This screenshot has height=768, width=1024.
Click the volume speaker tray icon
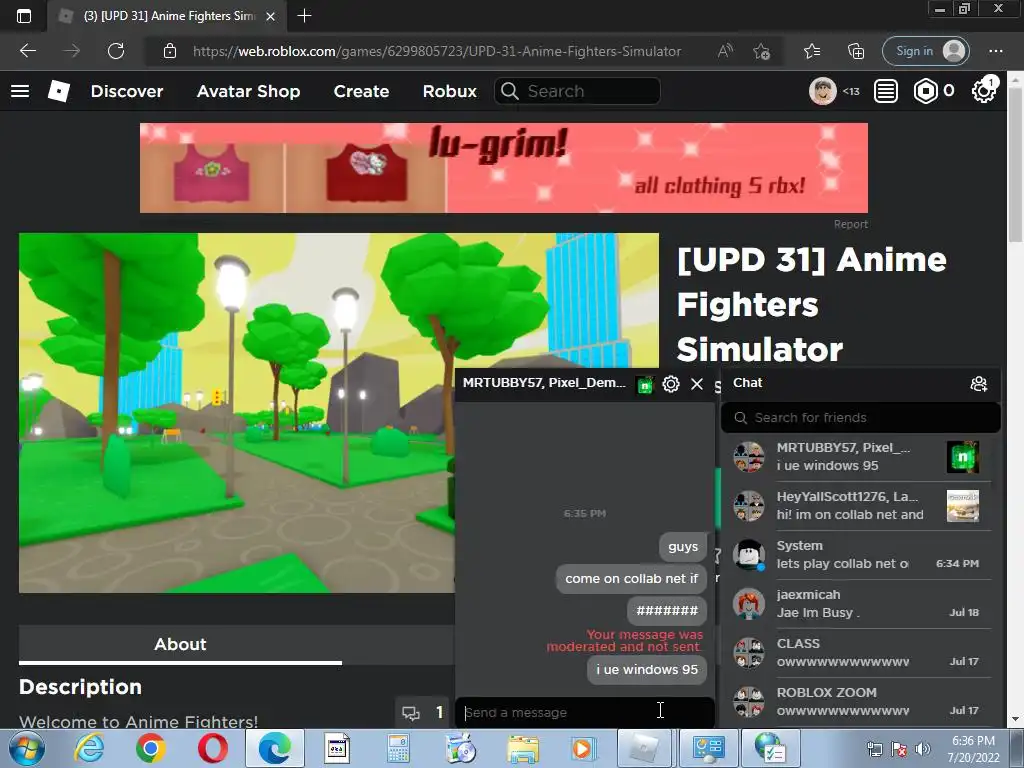(x=922, y=749)
